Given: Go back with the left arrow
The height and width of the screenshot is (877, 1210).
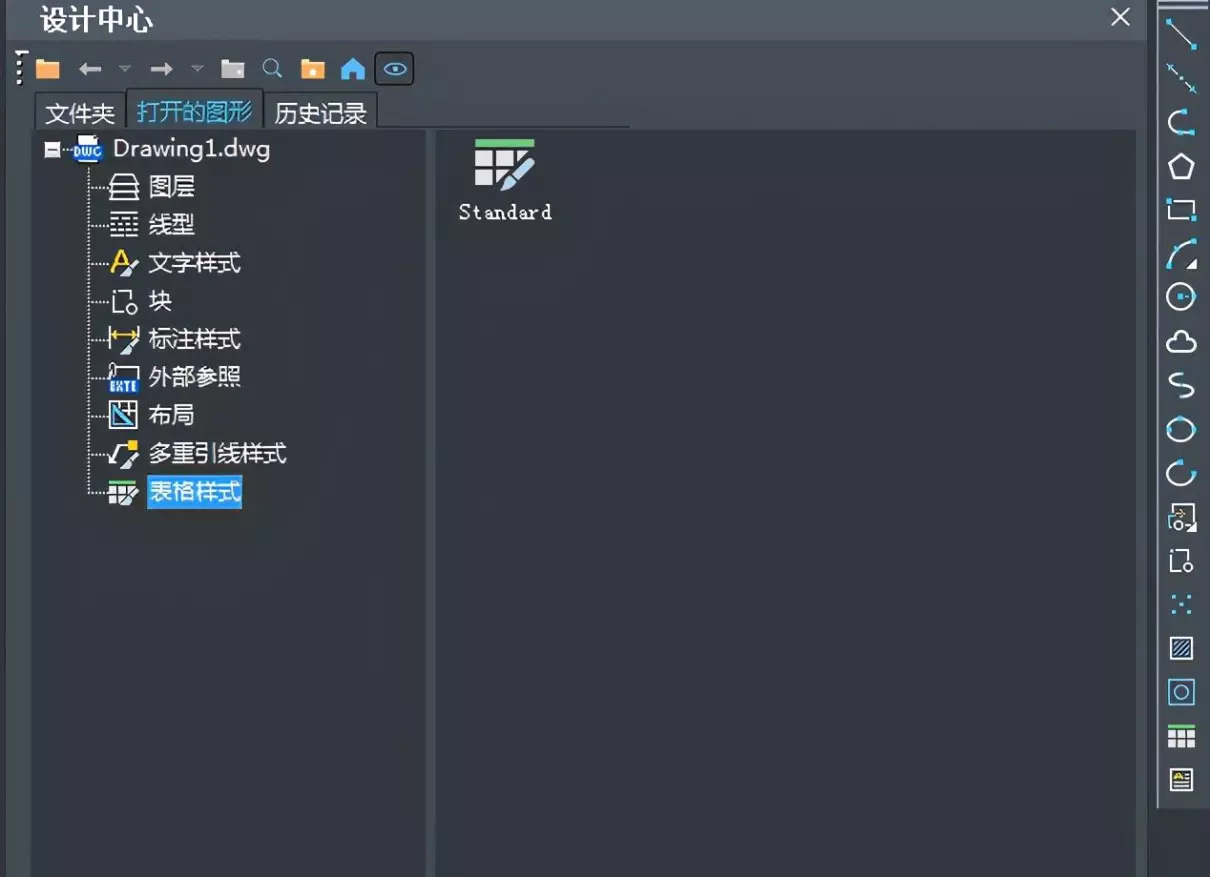Looking at the screenshot, I should 90,69.
